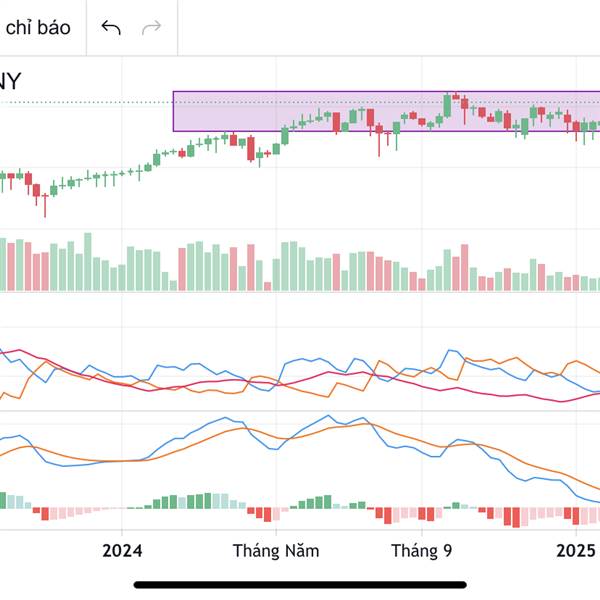The image size is (600, 600).
Task: Click the redo arrow icon
Action: point(152,28)
